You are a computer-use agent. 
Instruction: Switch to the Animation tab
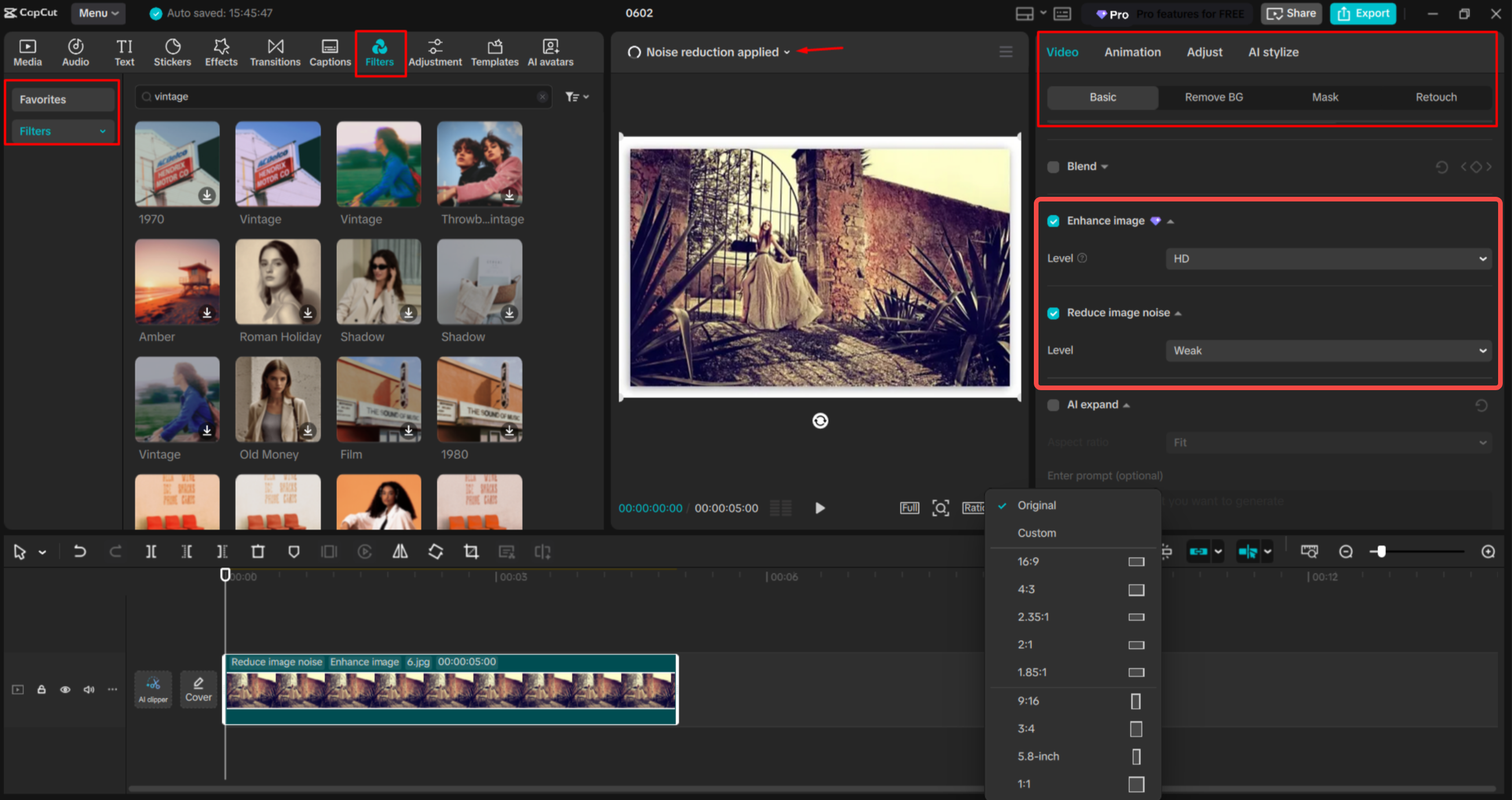click(1132, 52)
